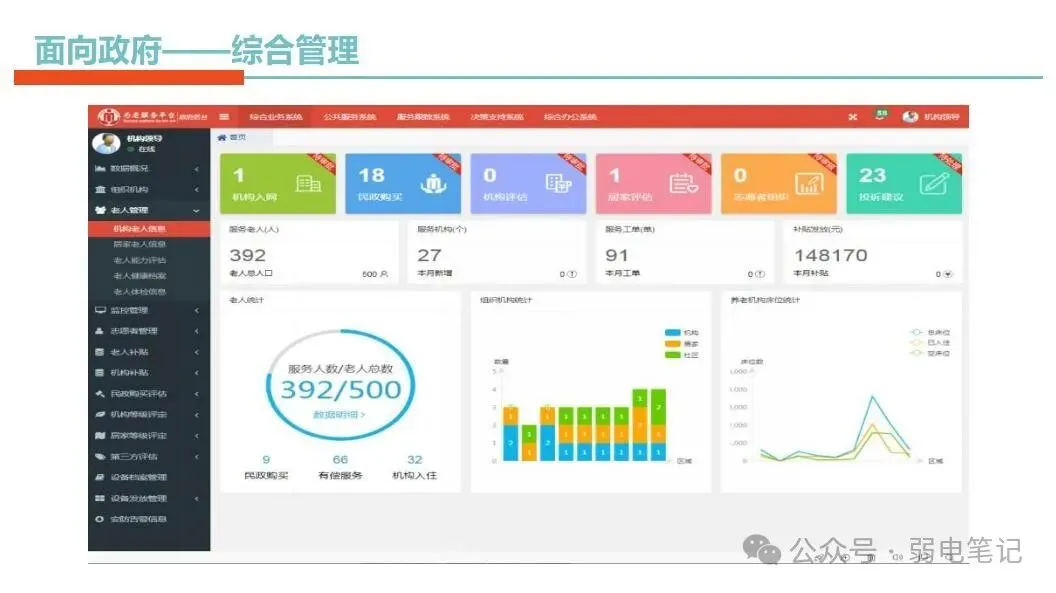Open the 老人健康档案 submenu item
Image resolution: width=1056 pixels, height=593 pixels.
tap(139, 276)
